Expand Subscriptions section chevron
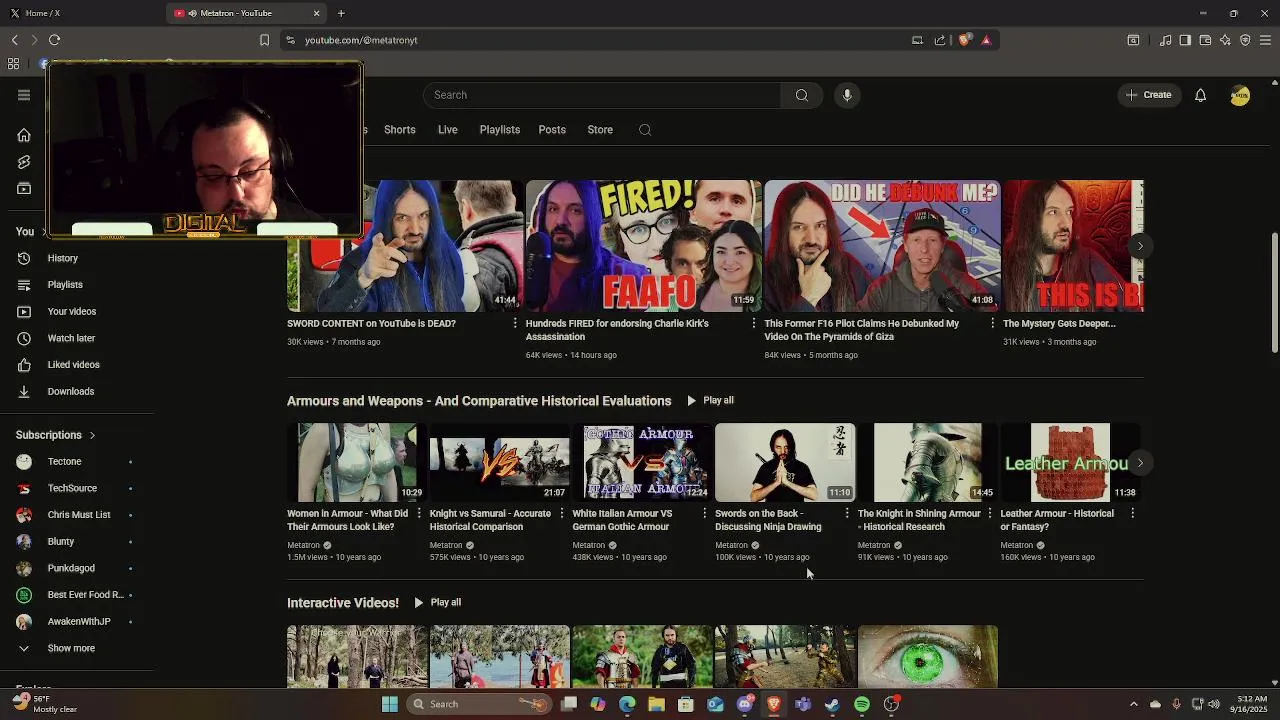The height and width of the screenshot is (720, 1280). pyautogui.click(x=92, y=435)
